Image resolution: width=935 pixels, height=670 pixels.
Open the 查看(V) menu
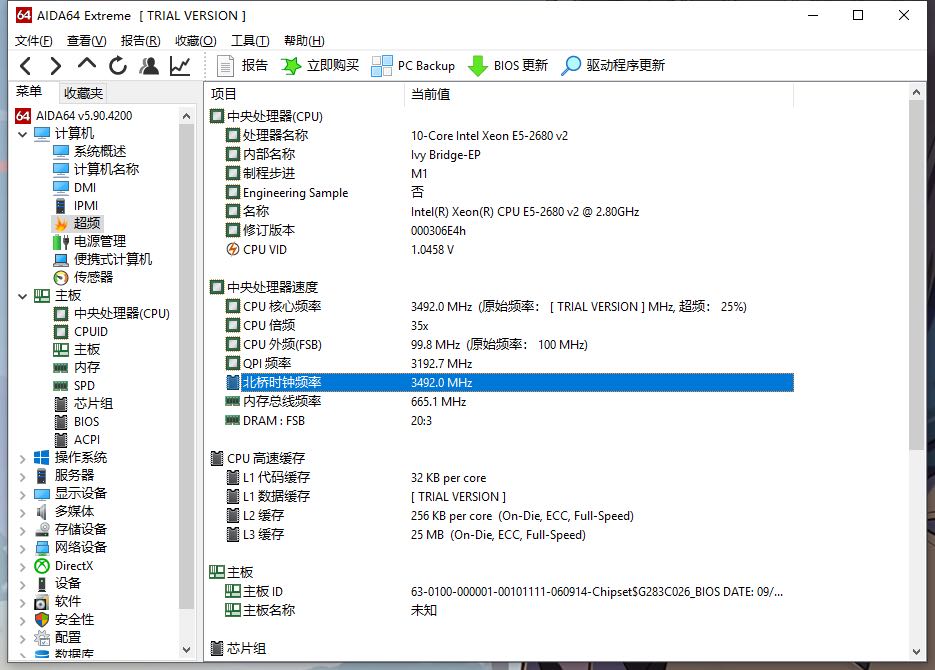pos(86,41)
